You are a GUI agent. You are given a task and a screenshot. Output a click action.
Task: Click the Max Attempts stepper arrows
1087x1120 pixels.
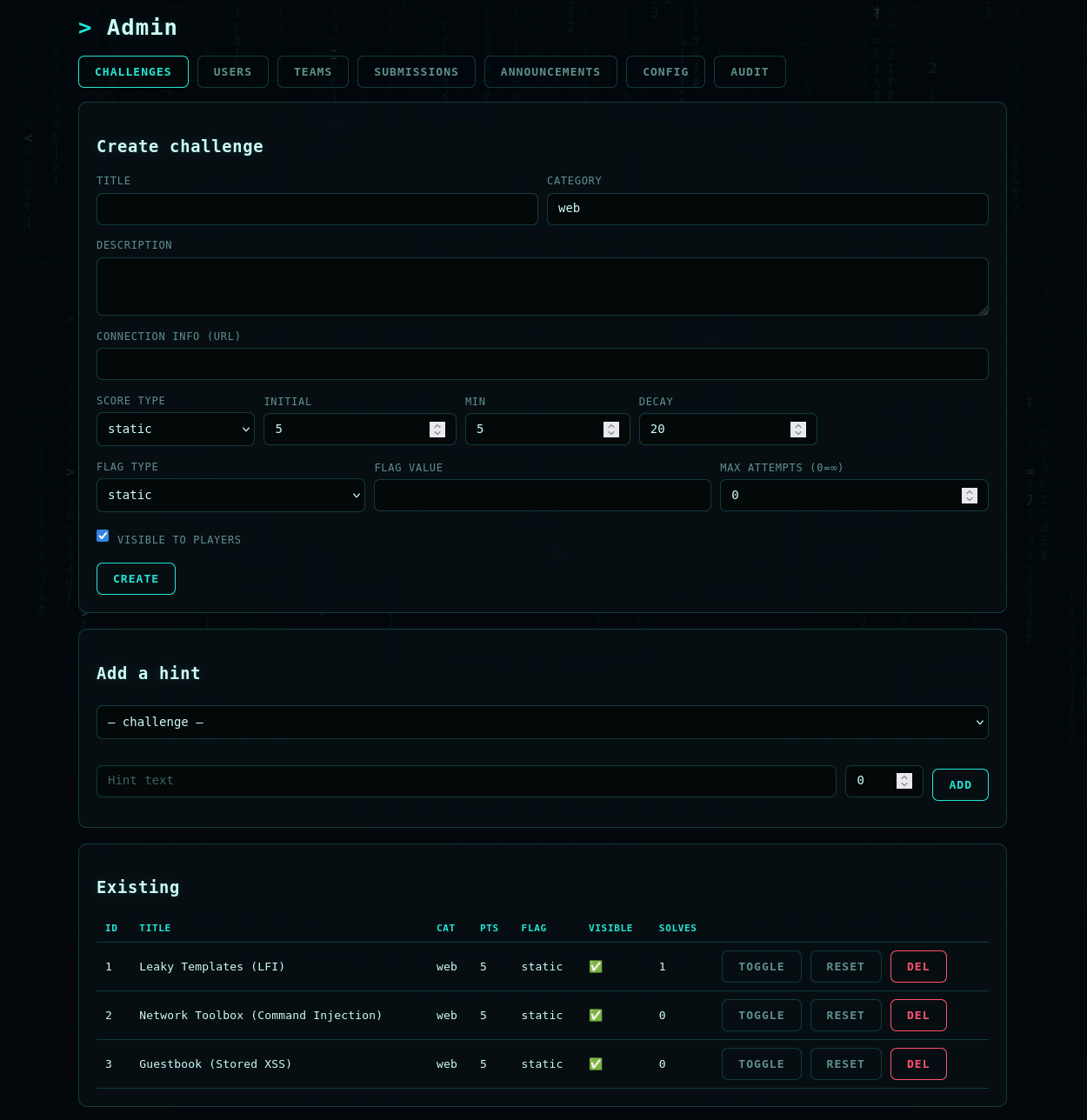point(970,496)
